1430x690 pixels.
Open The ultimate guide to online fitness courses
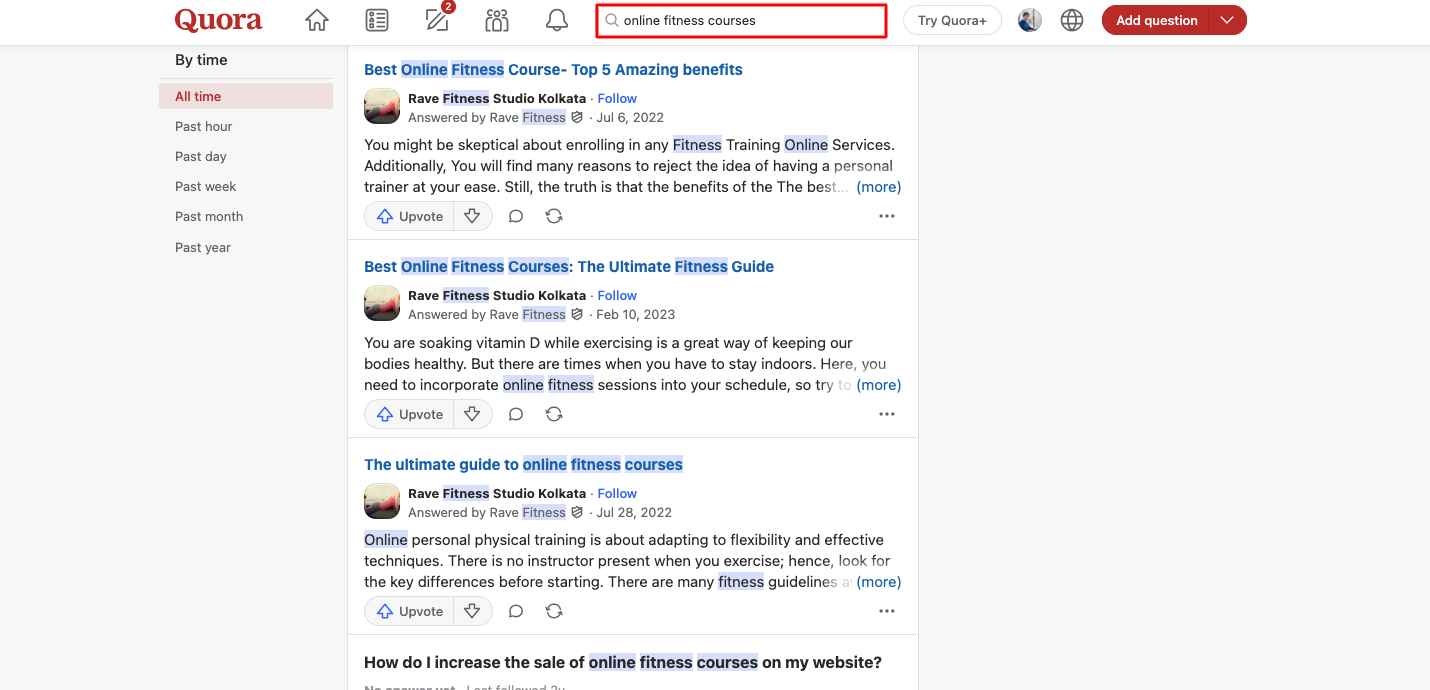click(x=523, y=464)
